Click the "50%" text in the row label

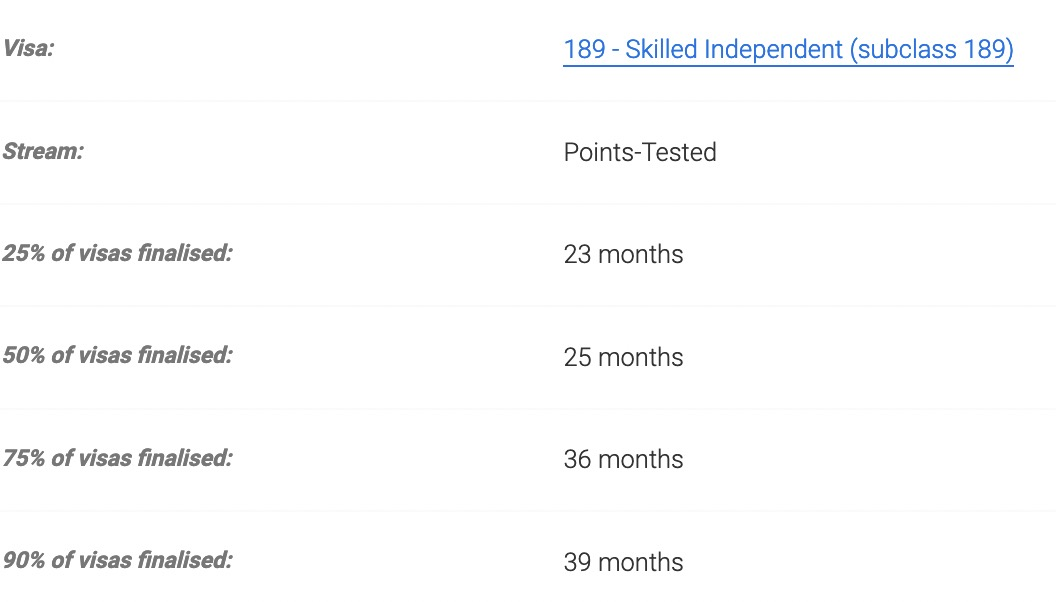(24, 356)
